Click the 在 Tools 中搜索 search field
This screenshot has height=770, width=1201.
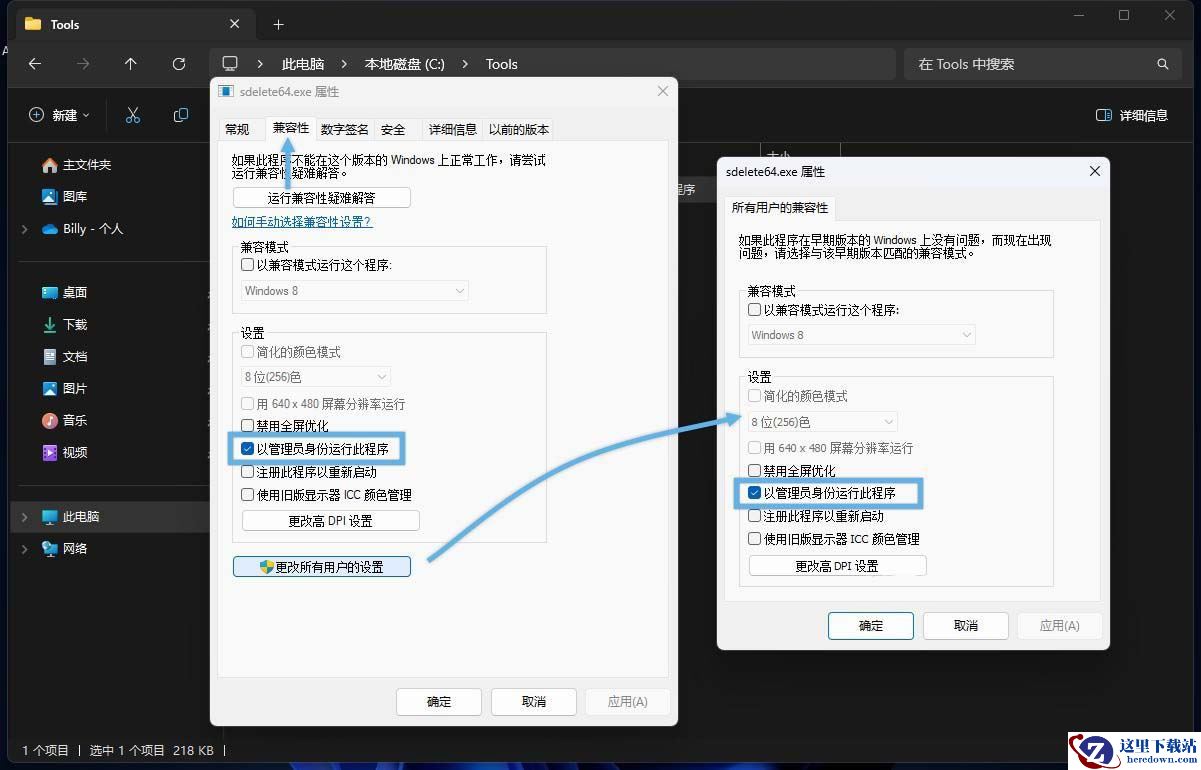[x=1030, y=64]
